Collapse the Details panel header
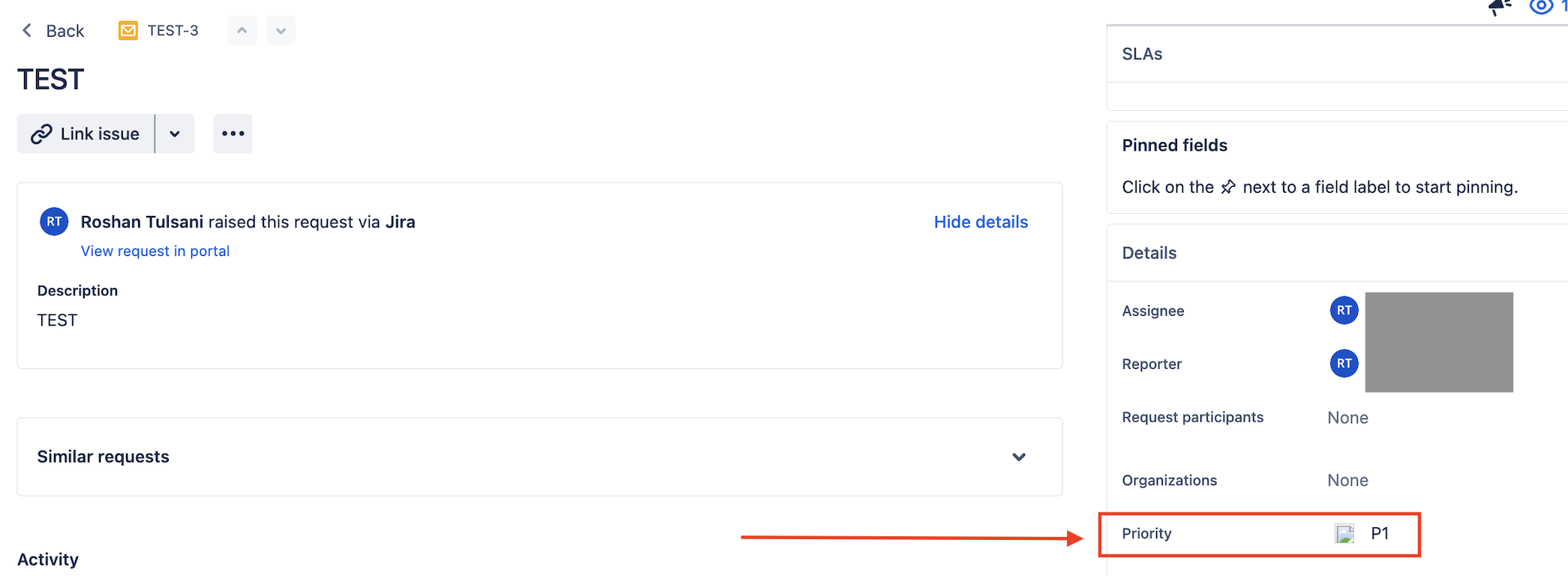 click(1149, 253)
